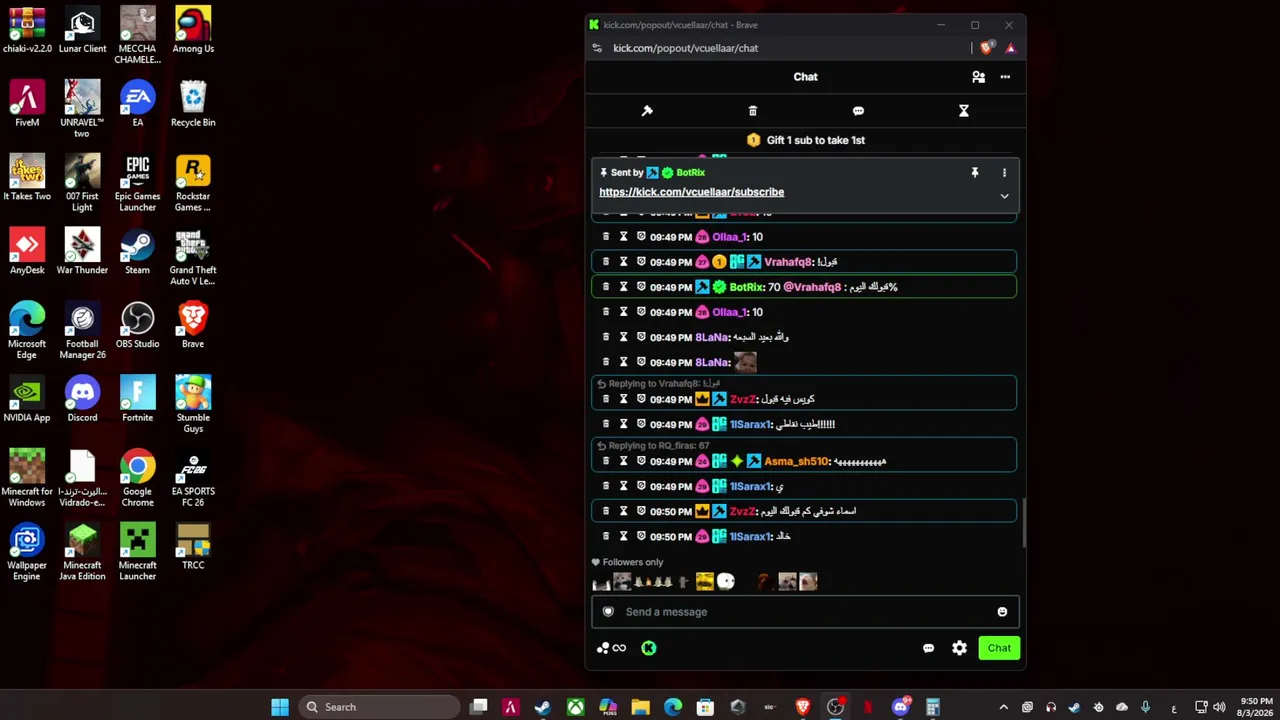Click the trash icon in chat toolbar
Screen dimensions: 1280x720
(753, 111)
